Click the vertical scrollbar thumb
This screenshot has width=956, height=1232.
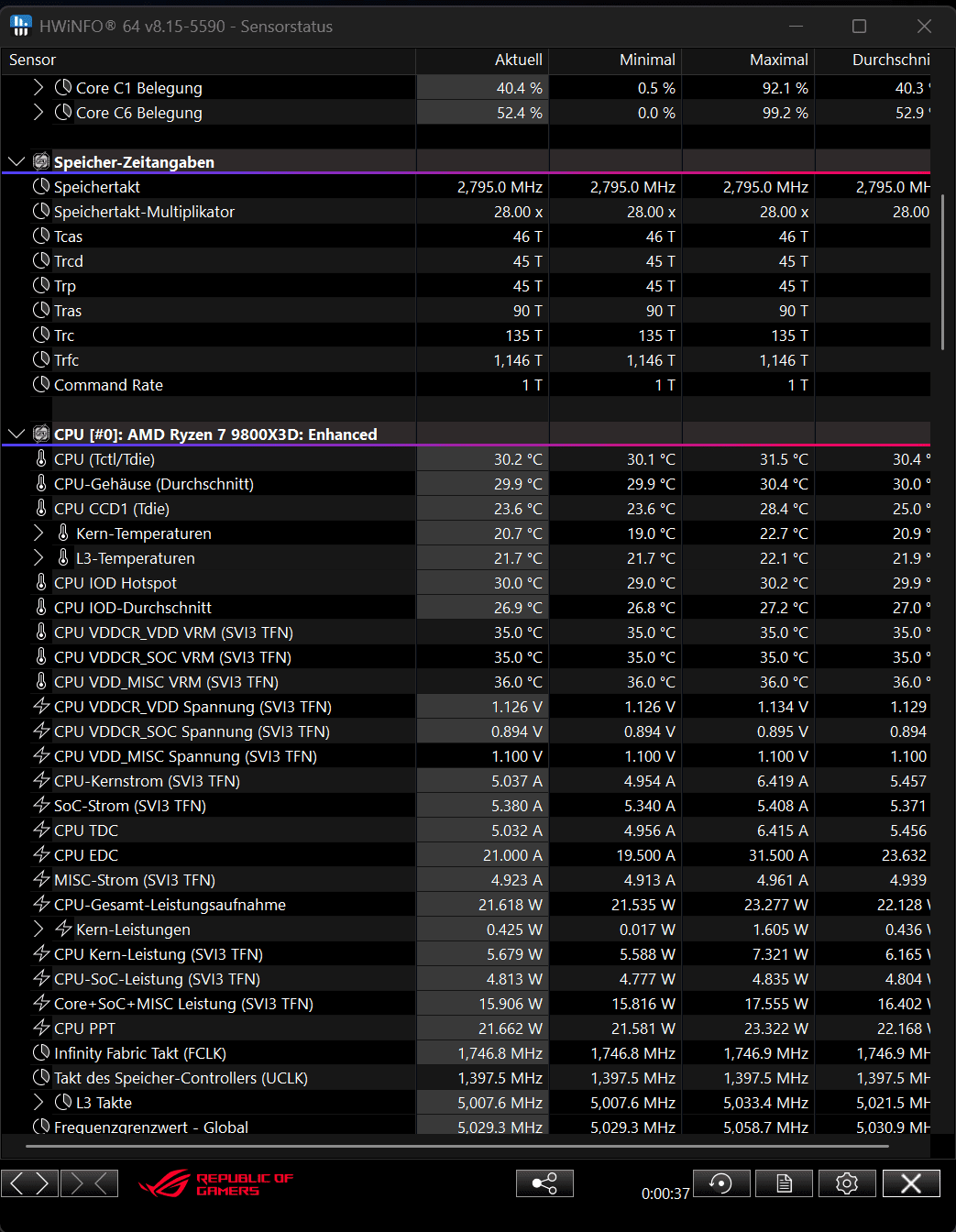pyautogui.click(x=942, y=271)
